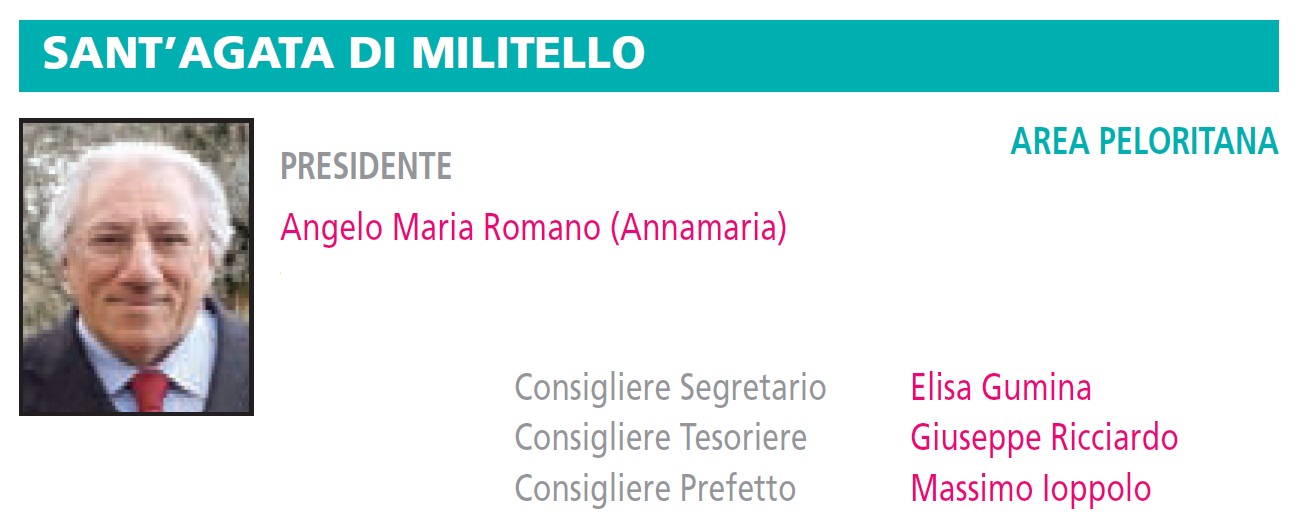Open the Elisa Gumina name link
The width and height of the screenshot is (1299, 532).
[x=1001, y=387]
